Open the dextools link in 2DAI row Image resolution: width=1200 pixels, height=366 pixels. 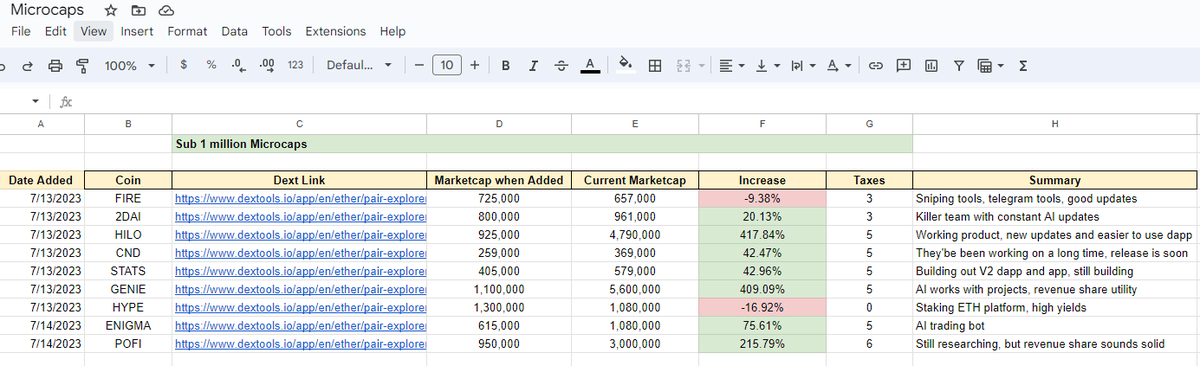click(300, 217)
